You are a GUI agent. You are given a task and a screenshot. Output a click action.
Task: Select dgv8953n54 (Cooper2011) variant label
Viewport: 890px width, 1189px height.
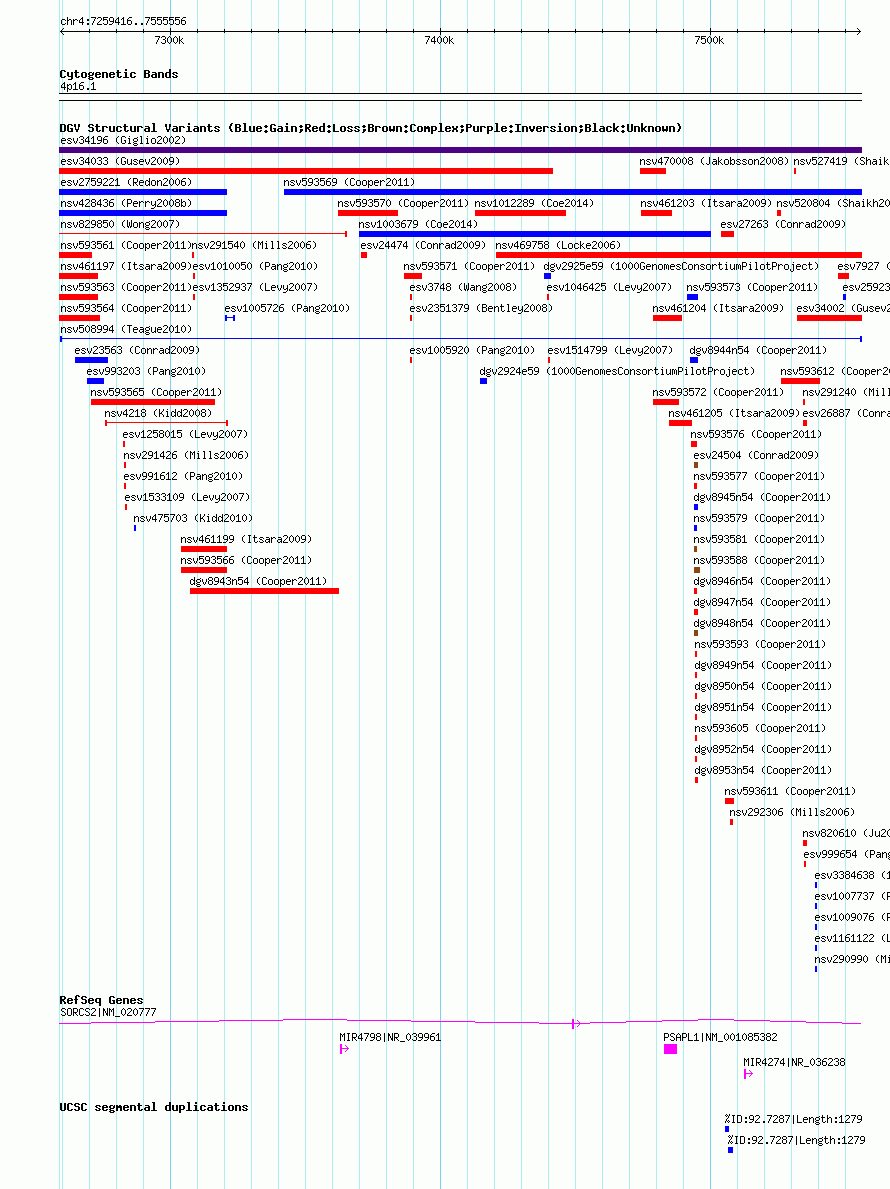pos(763,770)
